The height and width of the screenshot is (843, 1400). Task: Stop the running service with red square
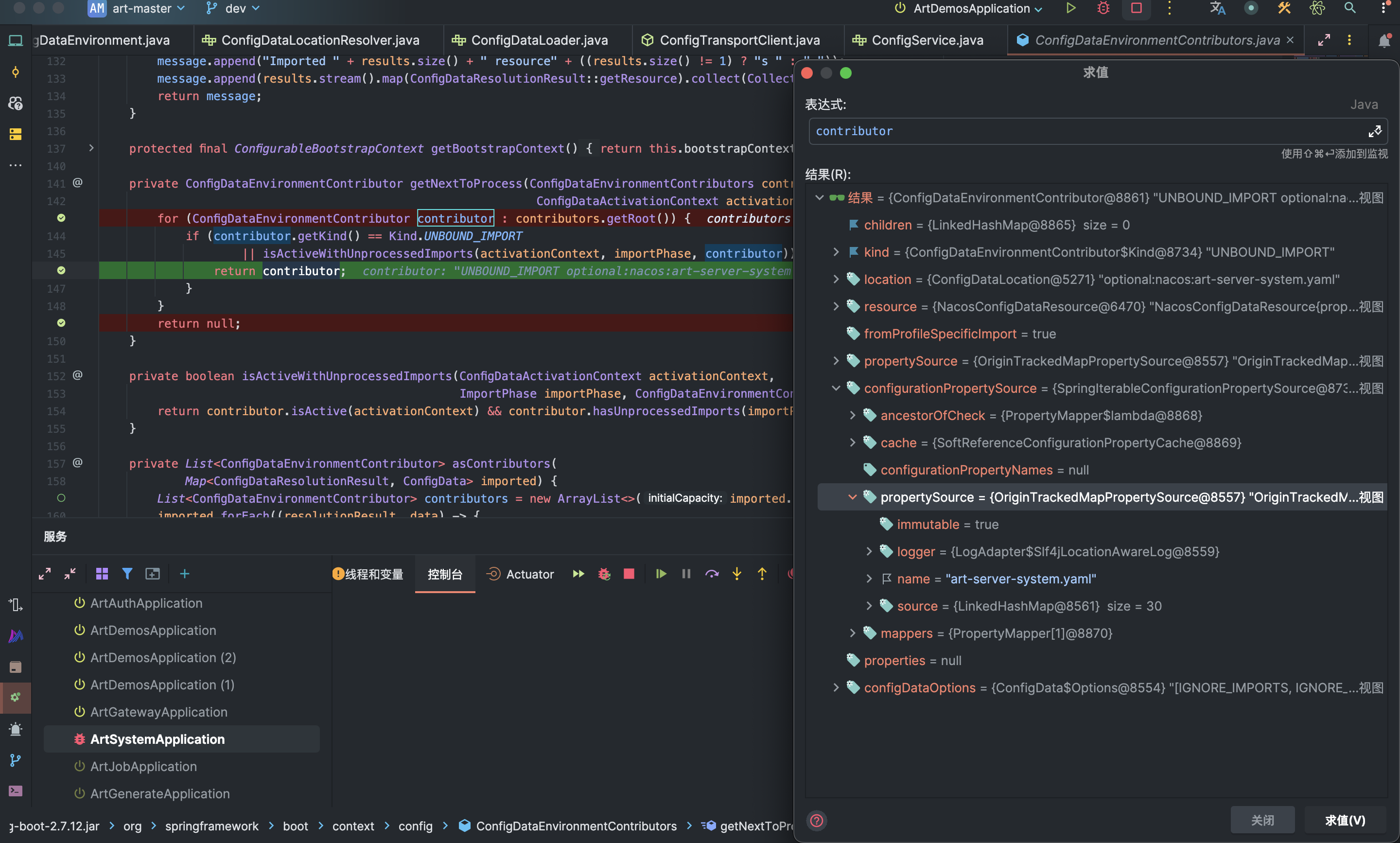pos(629,574)
